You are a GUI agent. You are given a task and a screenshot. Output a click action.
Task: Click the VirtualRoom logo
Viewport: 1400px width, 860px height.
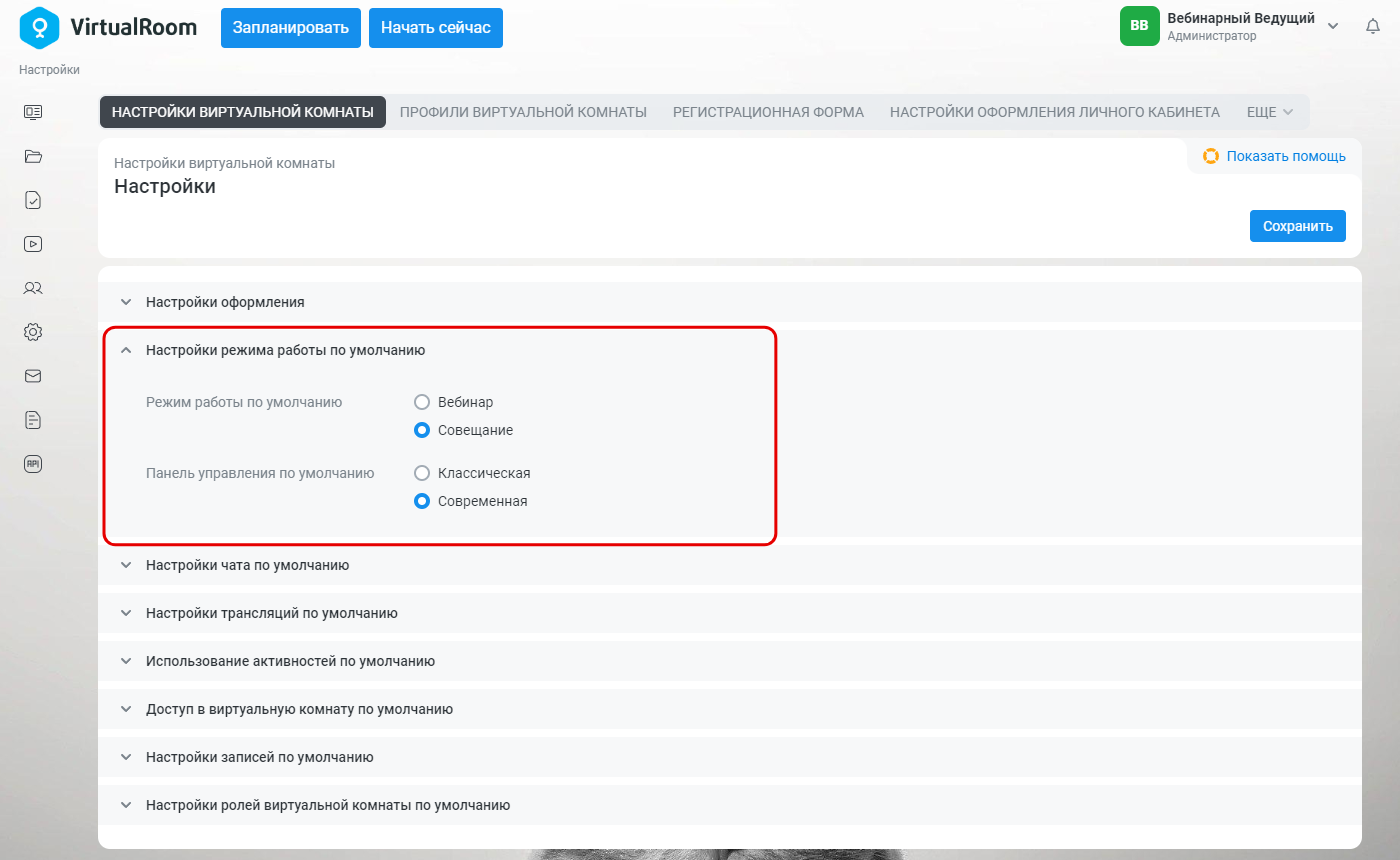tap(109, 27)
